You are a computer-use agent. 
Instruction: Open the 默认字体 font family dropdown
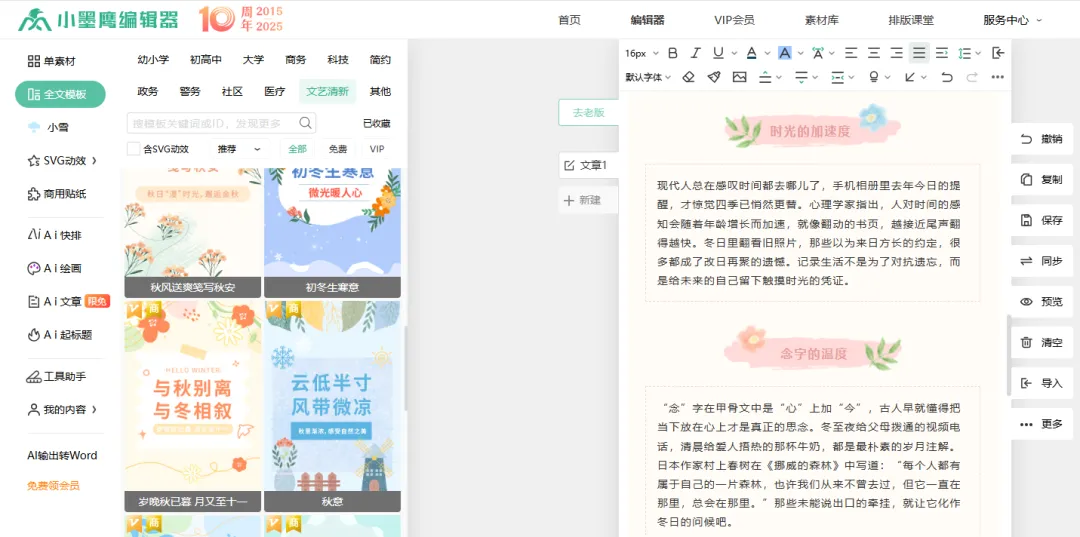tap(648, 77)
